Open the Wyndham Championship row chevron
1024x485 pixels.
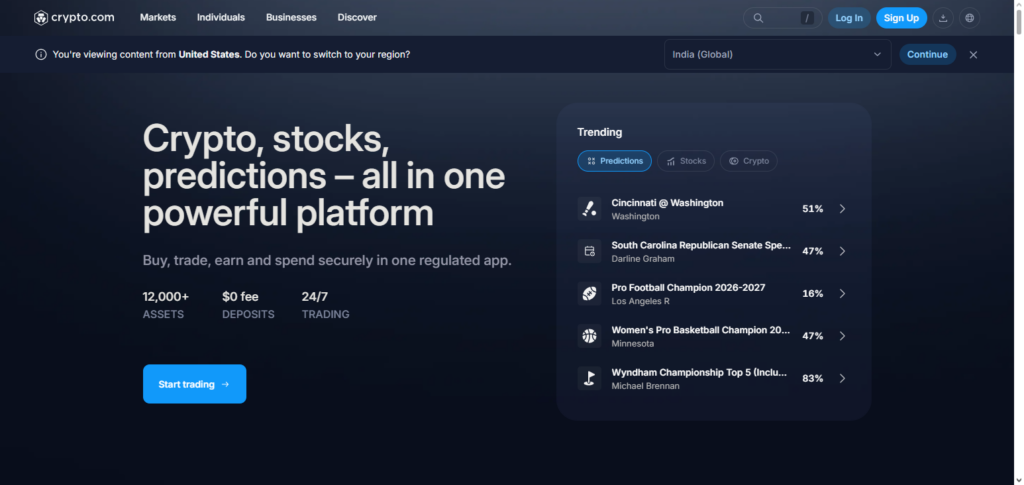(x=842, y=379)
